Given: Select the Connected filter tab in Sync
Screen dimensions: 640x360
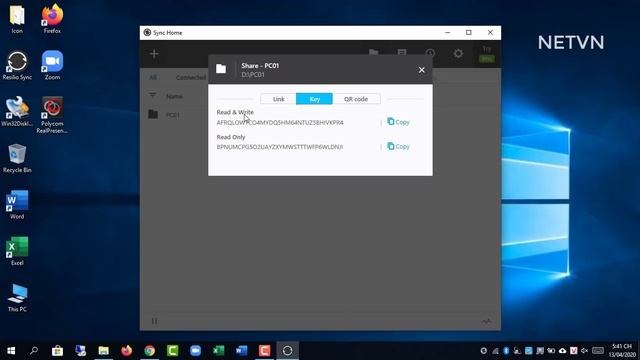Looking at the screenshot, I should click(191, 77).
